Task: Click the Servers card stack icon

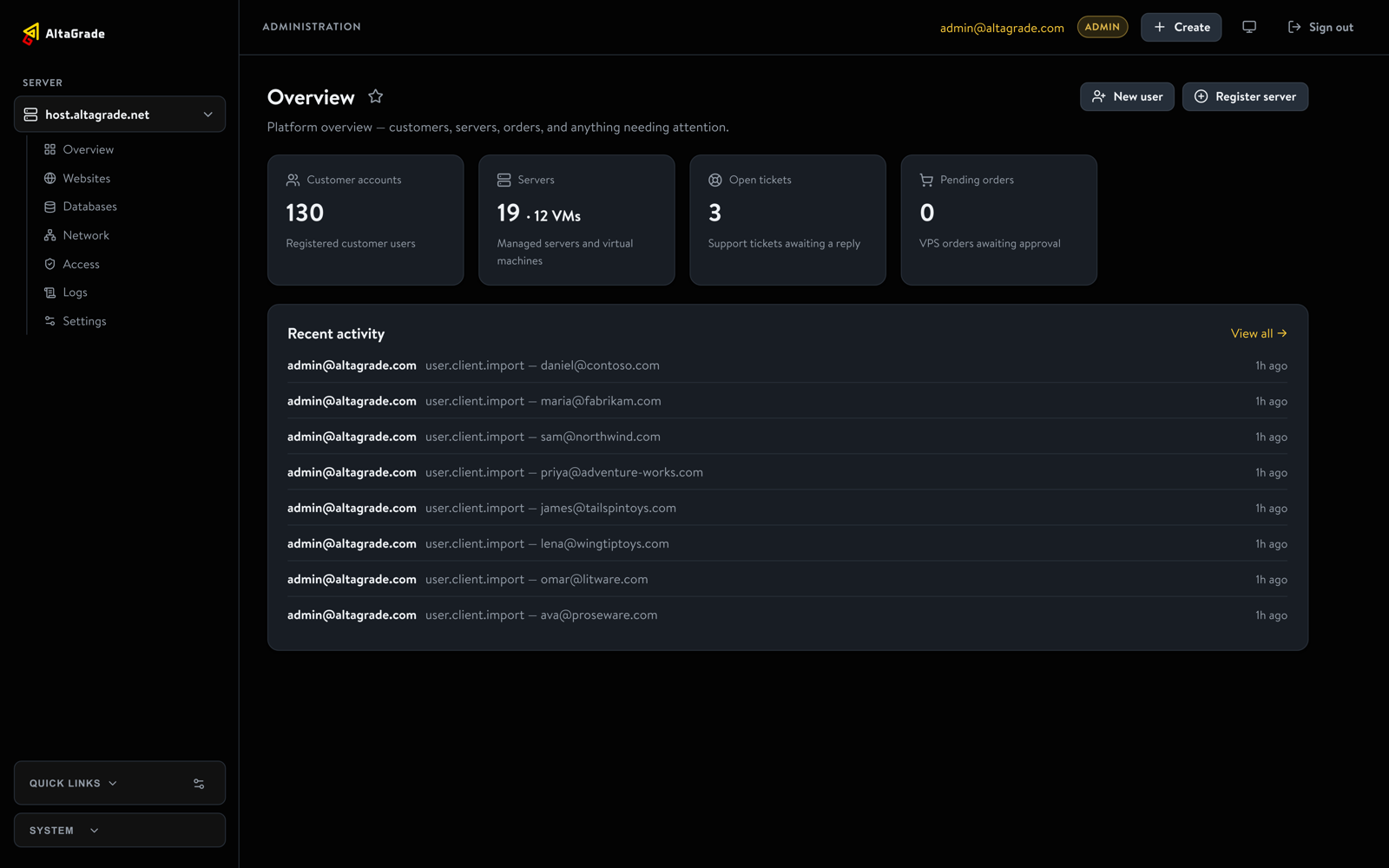Action: tap(504, 180)
